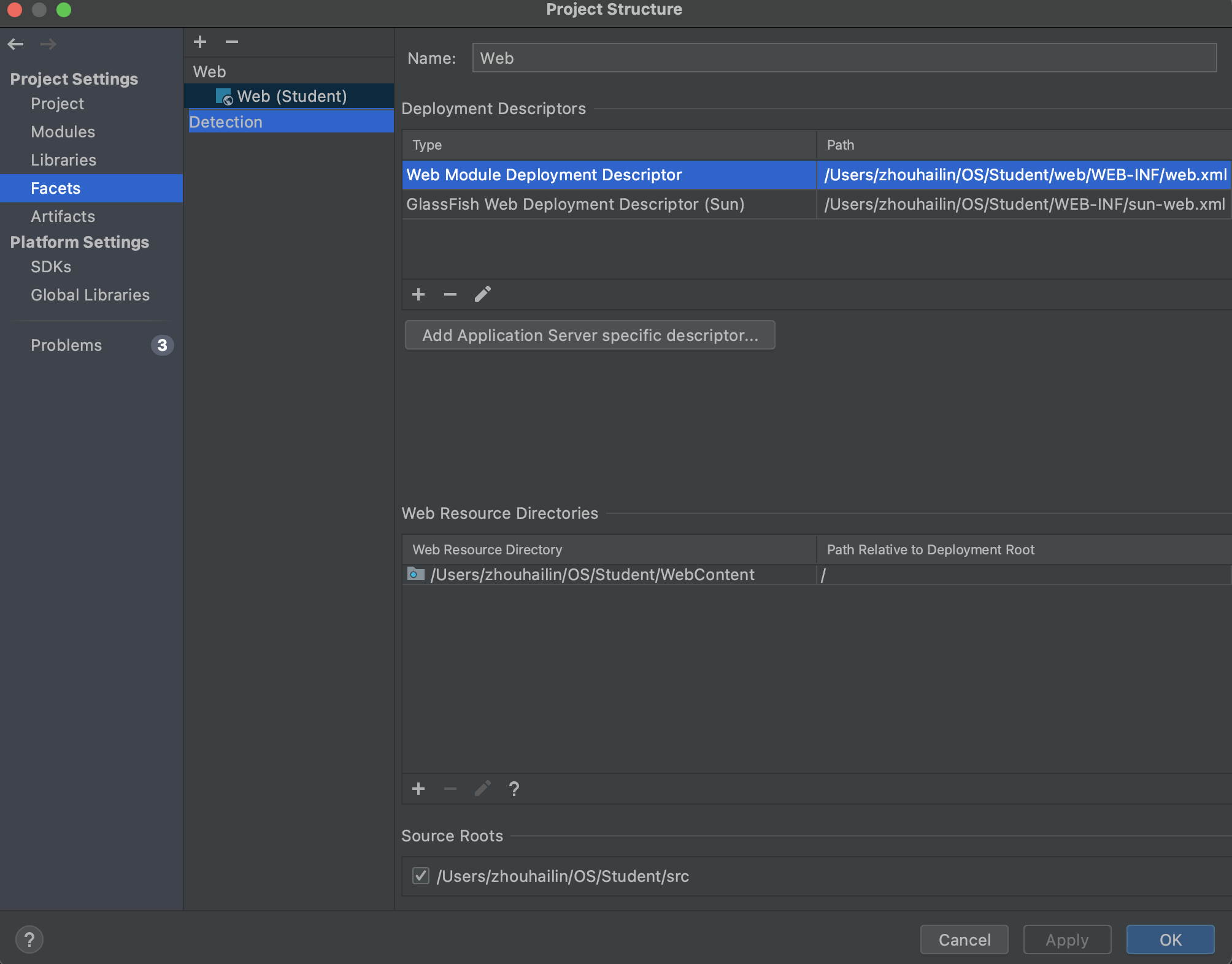This screenshot has height=964, width=1232.
Task: Open the Artifacts settings section
Action: coord(63,216)
